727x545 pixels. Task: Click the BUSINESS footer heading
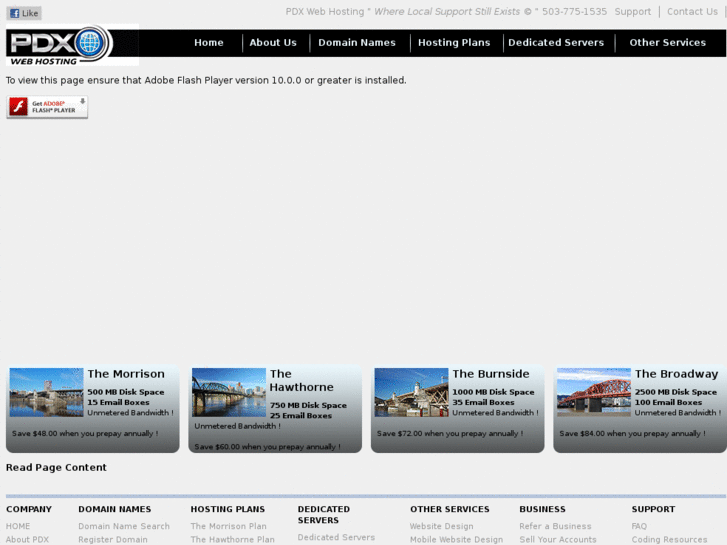(542, 509)
